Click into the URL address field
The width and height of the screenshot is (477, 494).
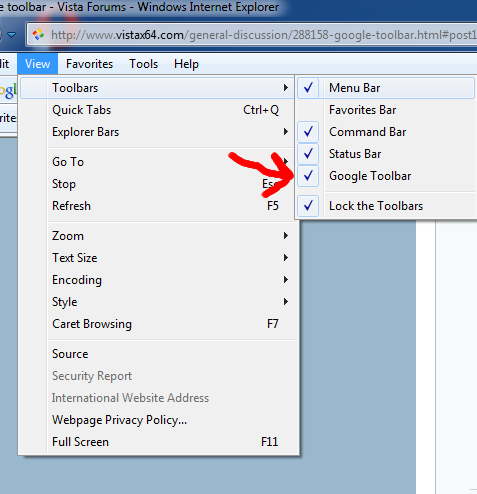263,35
